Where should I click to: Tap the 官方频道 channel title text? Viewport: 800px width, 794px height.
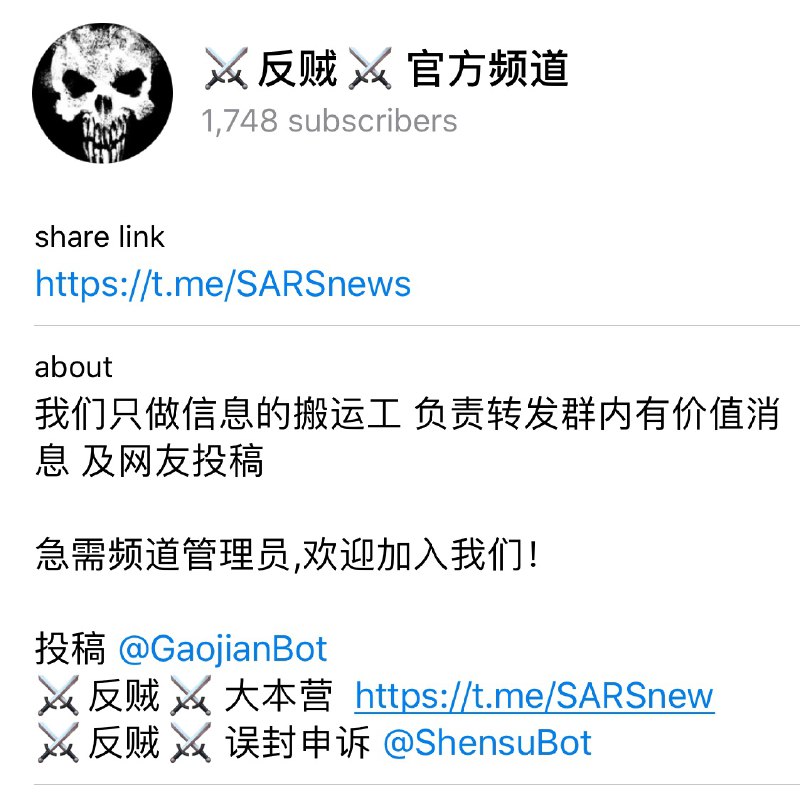488,68
